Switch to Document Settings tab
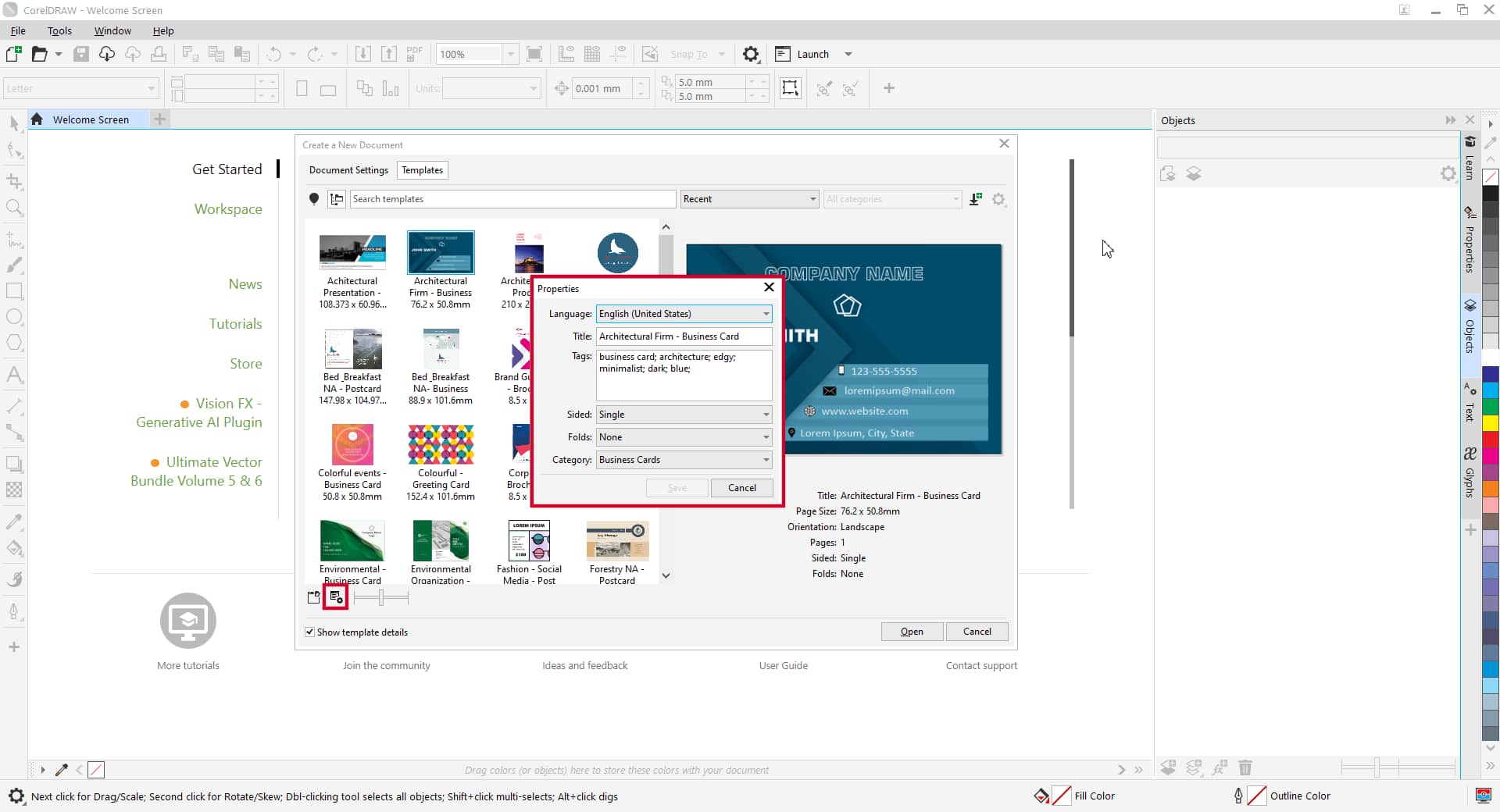Viewport: 1500px width, 812px height. coord(348,170)
